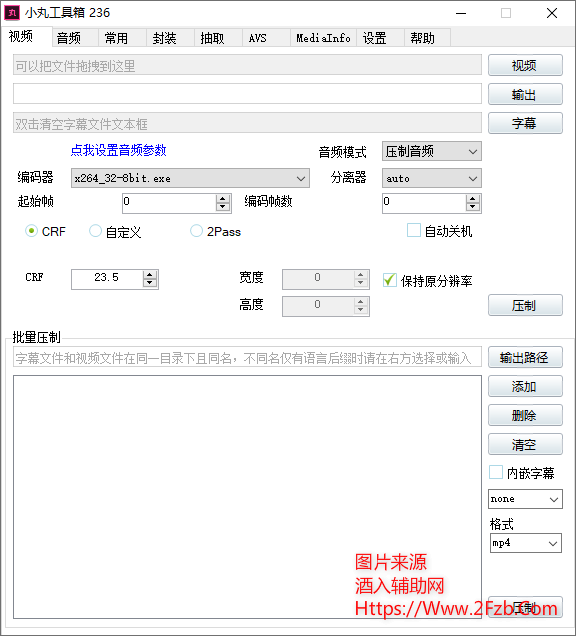Decrease the 起始帧 value with down arrow
The height and width of the screenshot is (636, 576).
[223, 207]
